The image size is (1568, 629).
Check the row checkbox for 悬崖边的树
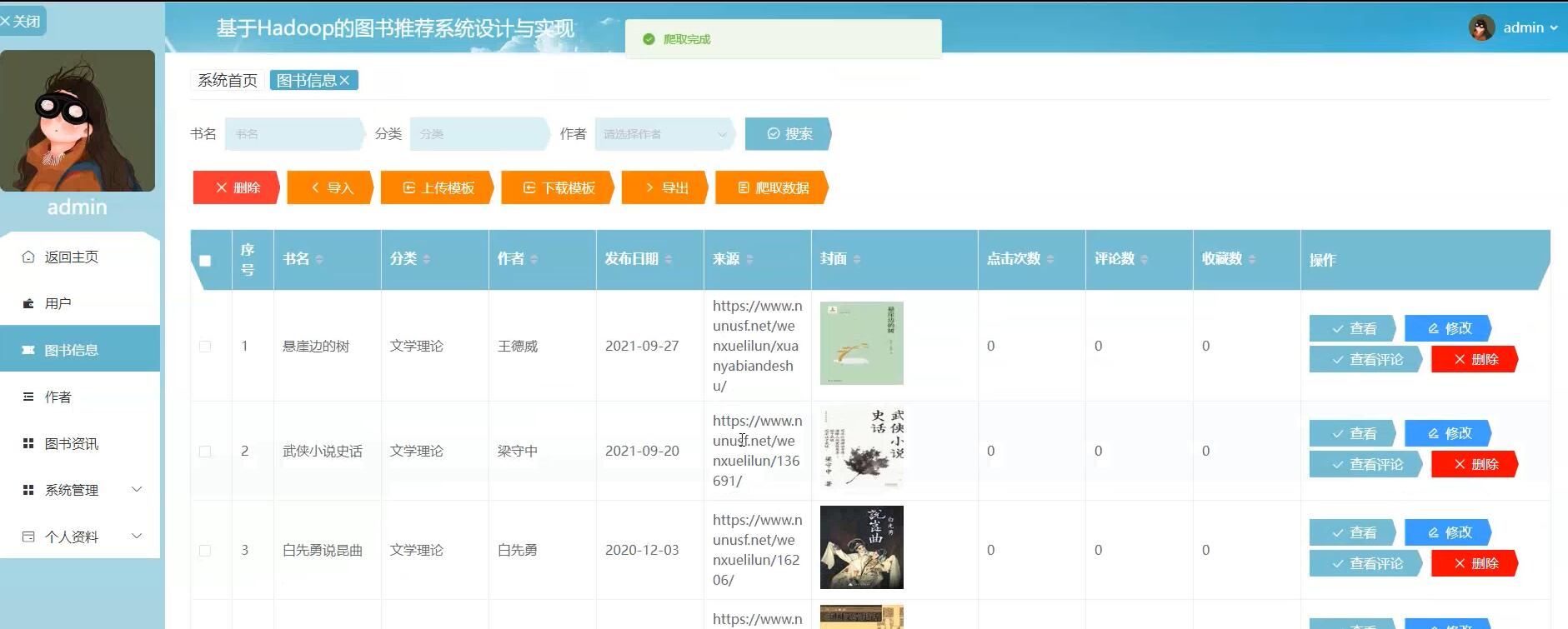(205, 346)
